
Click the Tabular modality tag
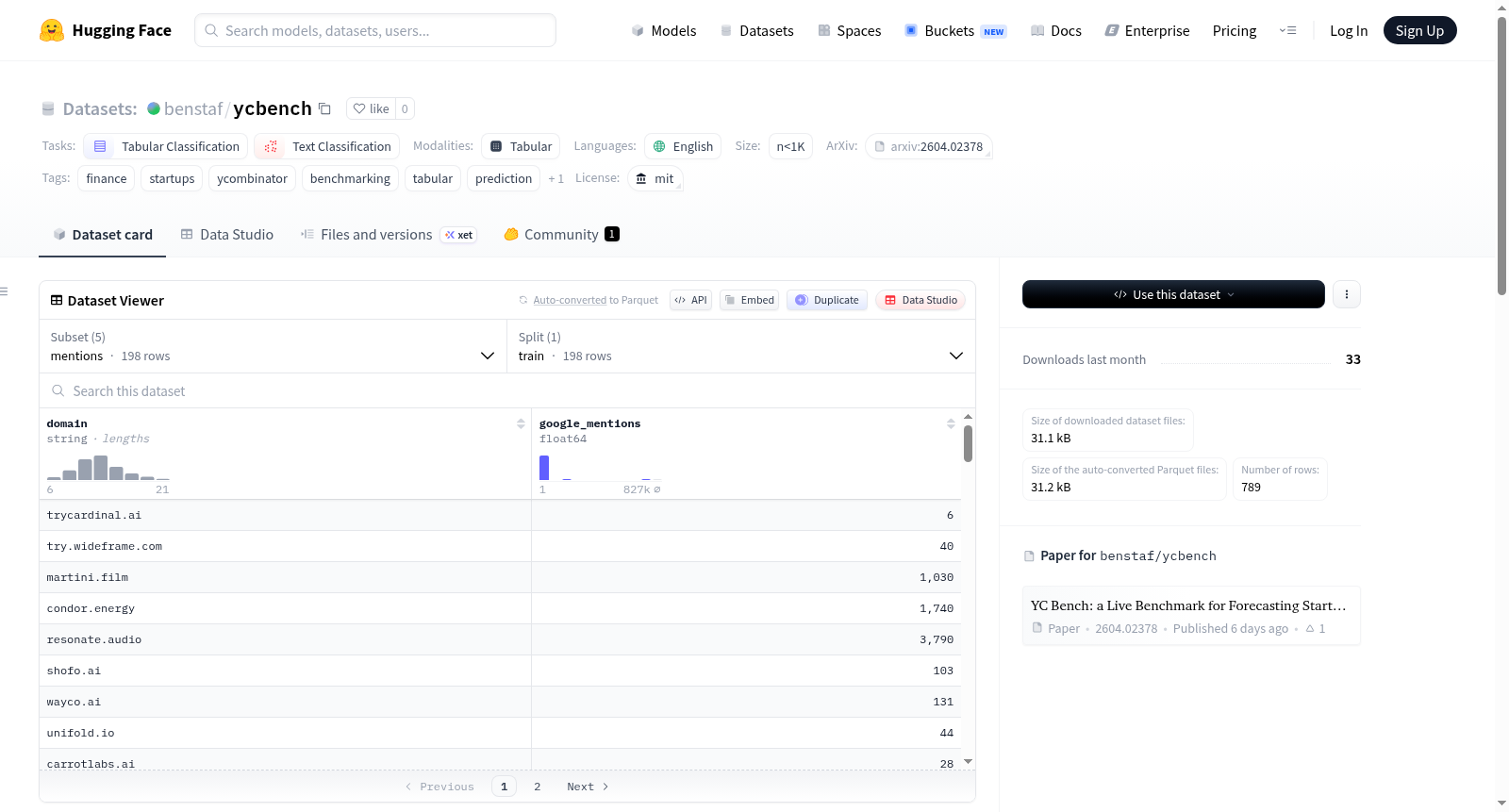coord(521,146)
